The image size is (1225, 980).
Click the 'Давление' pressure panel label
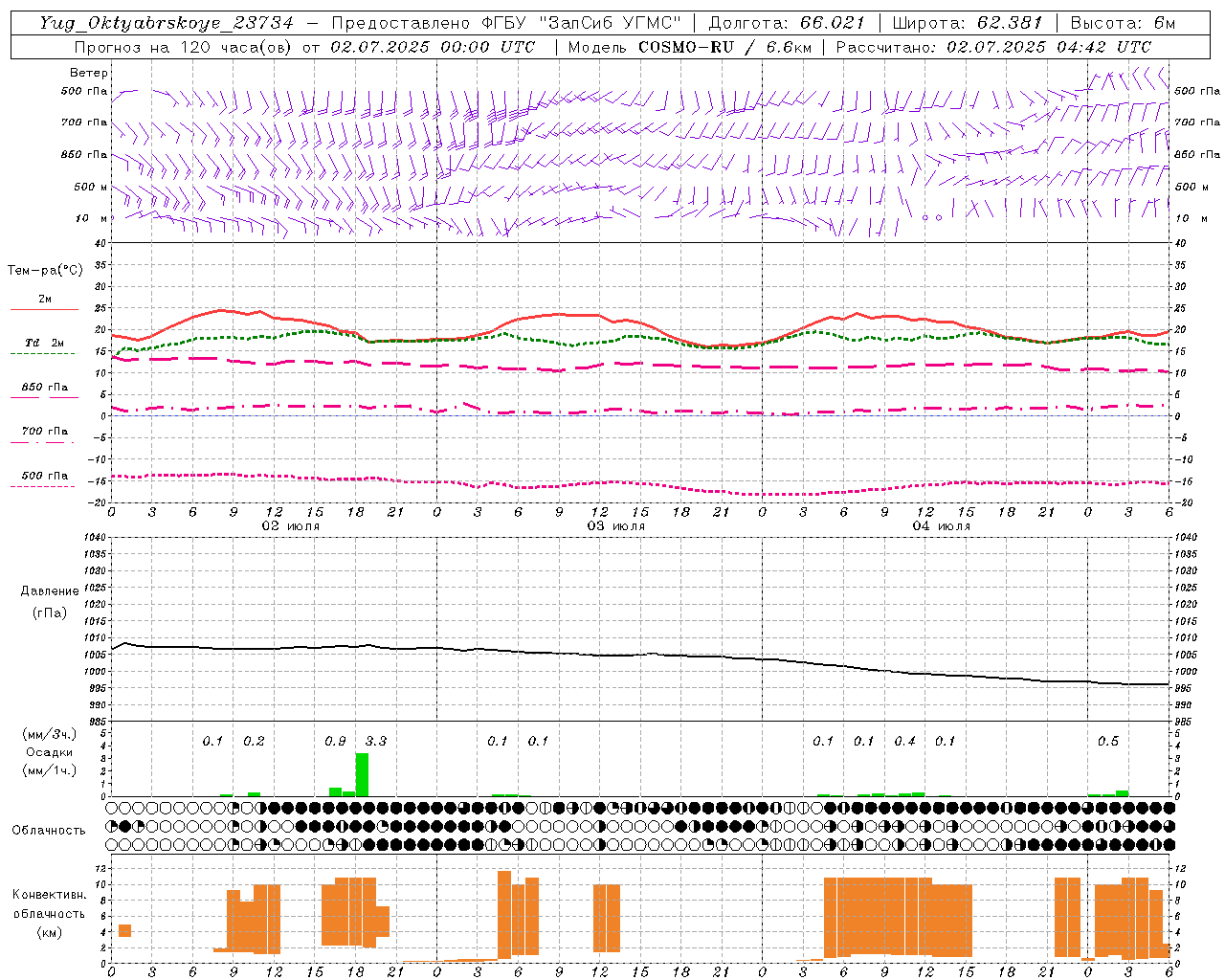coord(50,591)
